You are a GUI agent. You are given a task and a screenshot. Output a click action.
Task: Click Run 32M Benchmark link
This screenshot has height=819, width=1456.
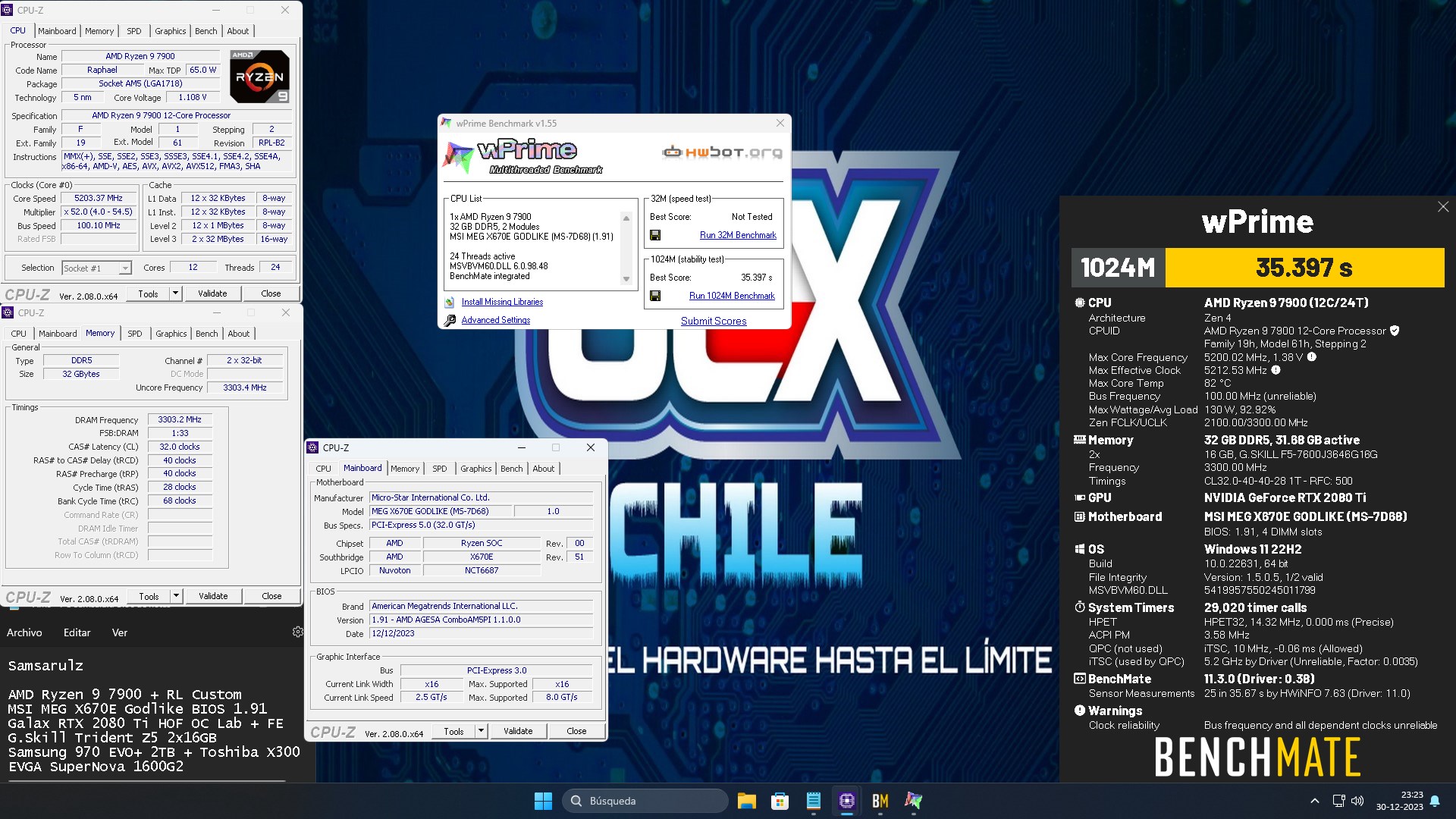(738, 235)
